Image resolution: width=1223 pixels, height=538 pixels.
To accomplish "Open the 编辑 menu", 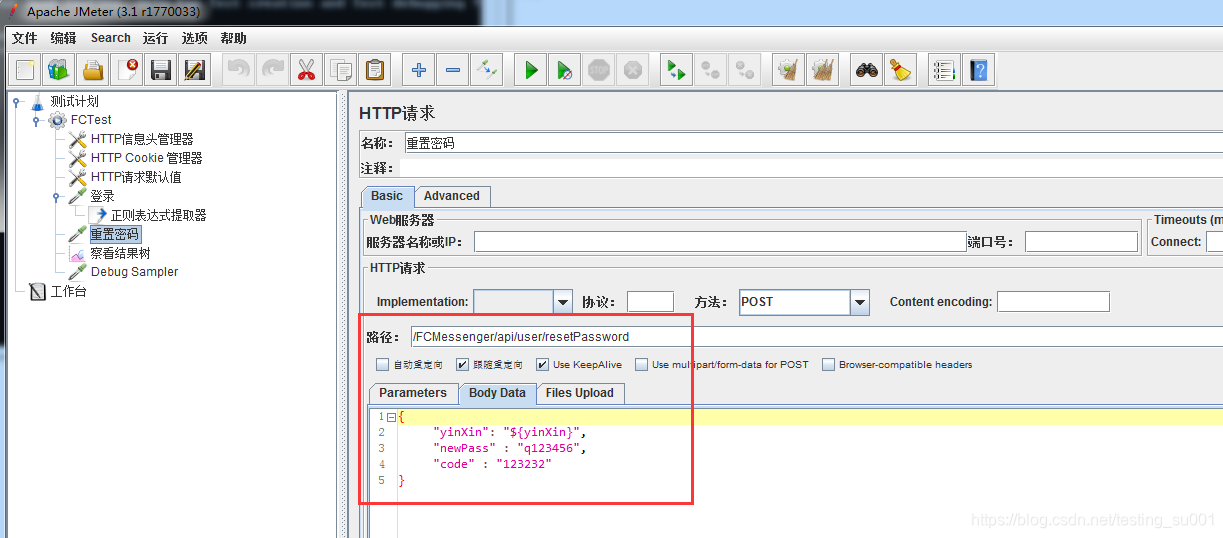I will pos(63,38).
